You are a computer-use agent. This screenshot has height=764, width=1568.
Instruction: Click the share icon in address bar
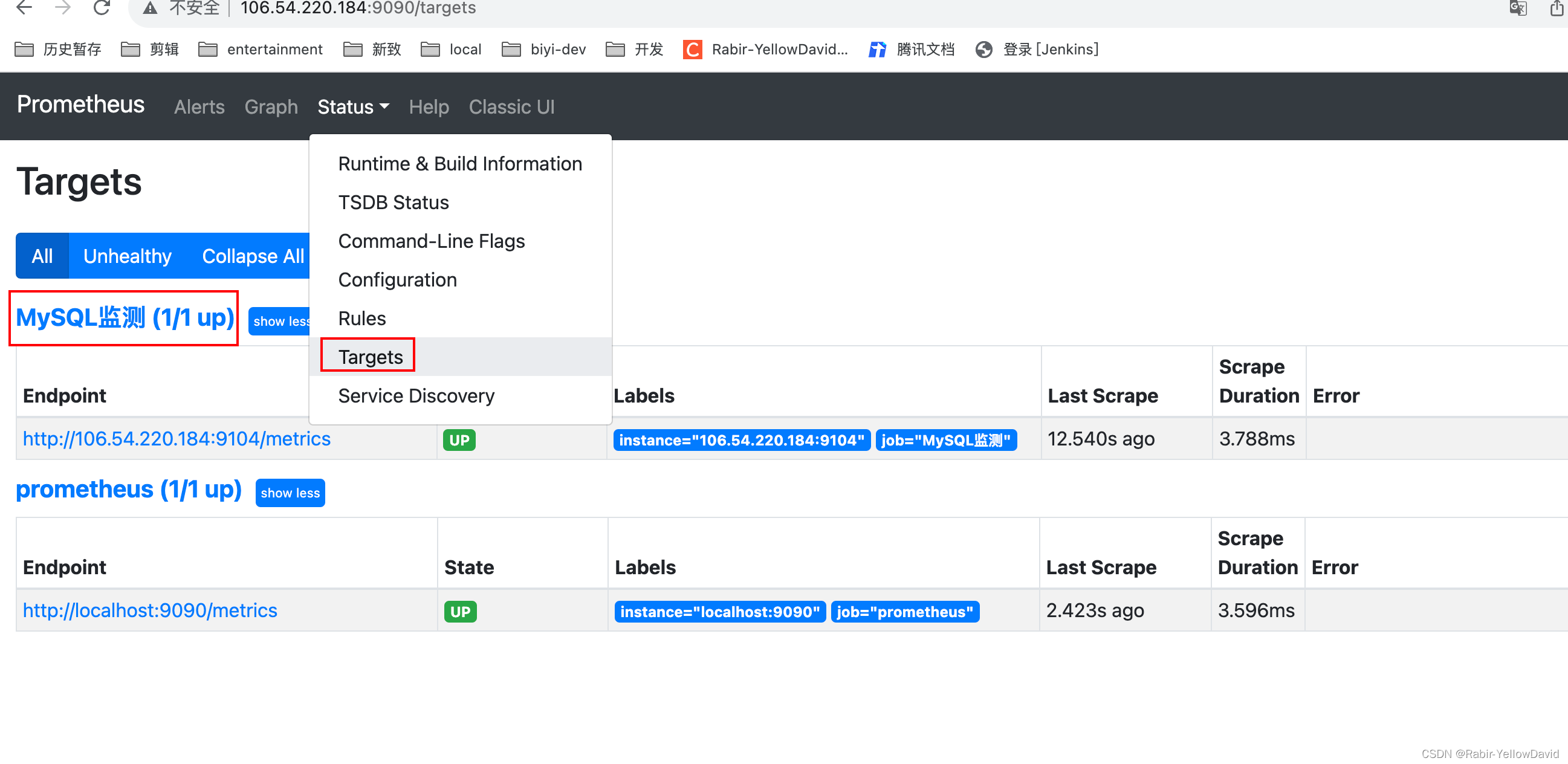[x=1556, y=8]
